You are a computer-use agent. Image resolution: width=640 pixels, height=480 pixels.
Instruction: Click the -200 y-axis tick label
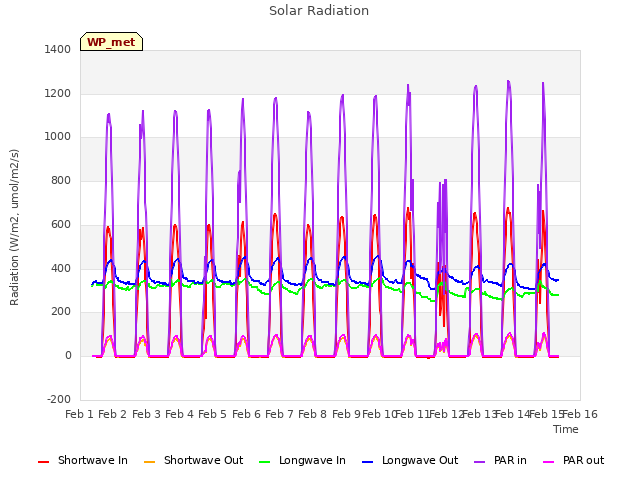tap(59, 399)
